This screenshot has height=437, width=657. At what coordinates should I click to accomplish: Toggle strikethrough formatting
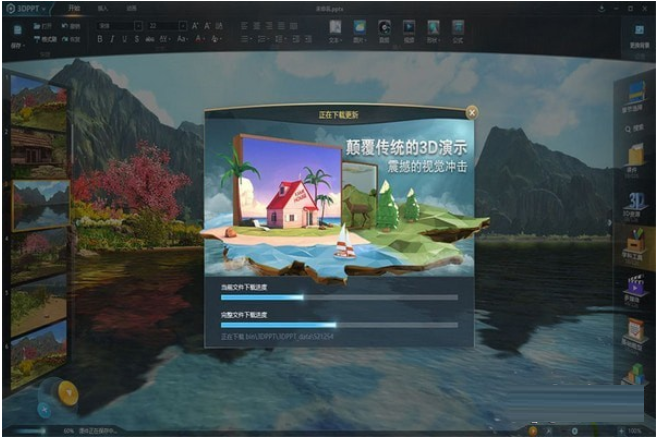point(150,39)
